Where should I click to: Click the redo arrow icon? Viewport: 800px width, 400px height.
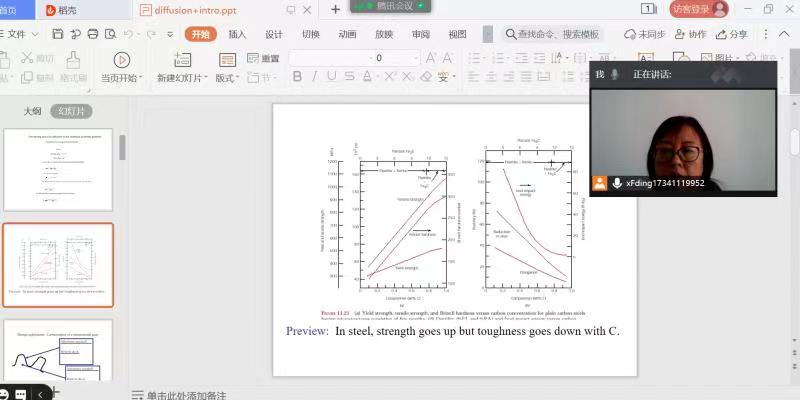point(151,34)
